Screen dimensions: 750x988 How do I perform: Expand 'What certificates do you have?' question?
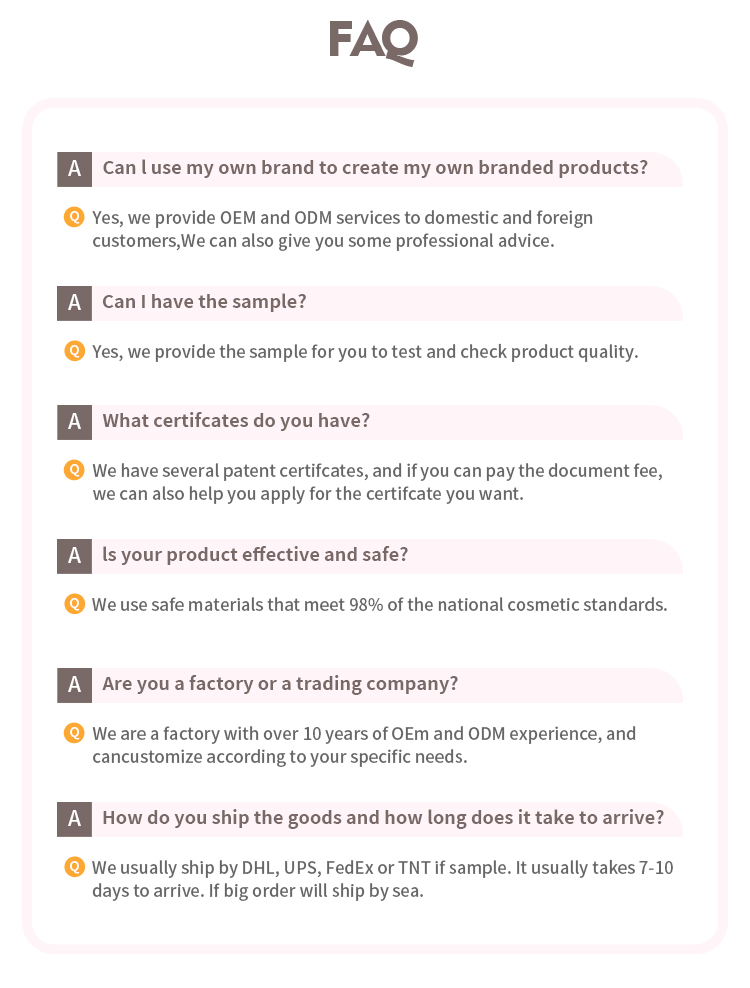tap(236, 421)
